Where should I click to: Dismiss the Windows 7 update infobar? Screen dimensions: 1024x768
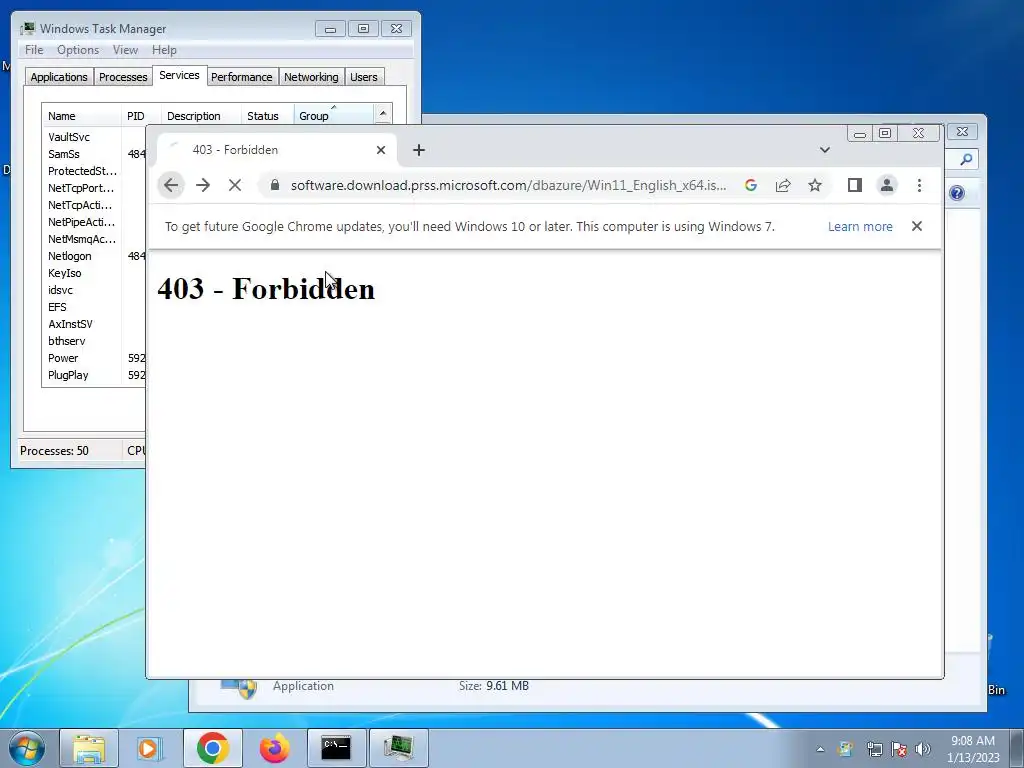(x=917, y=226)
